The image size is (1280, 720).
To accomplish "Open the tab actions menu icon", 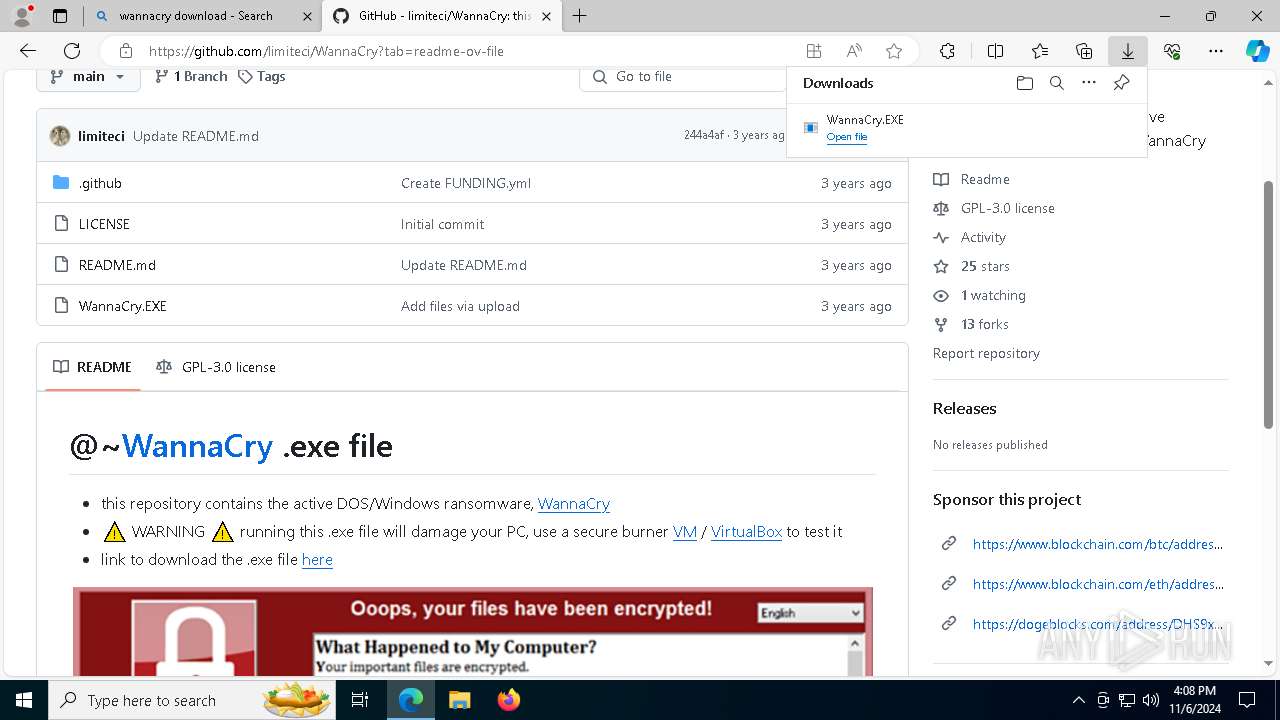I will coord(60,16).
